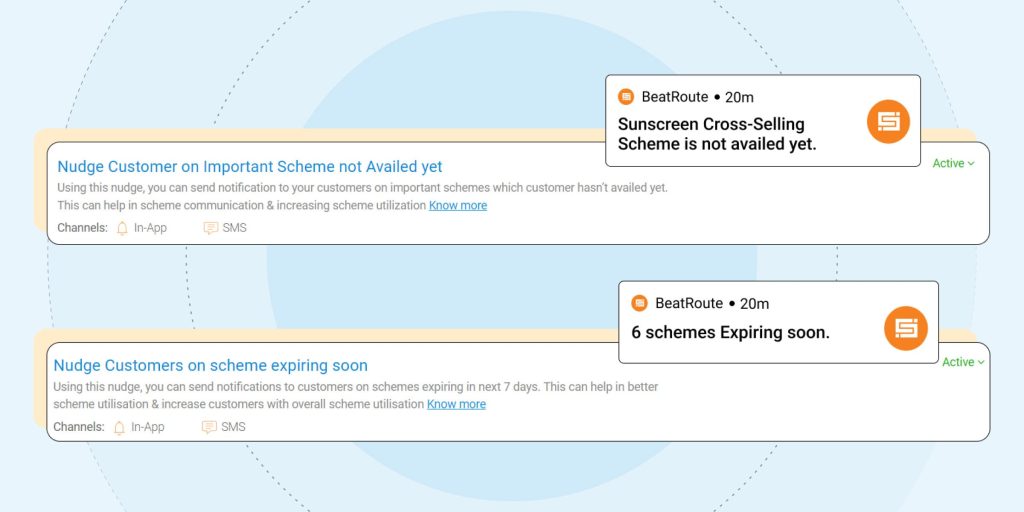Click Know more link in first nudge description
The image size is (1024, 512).
click(x=458, y=206)
